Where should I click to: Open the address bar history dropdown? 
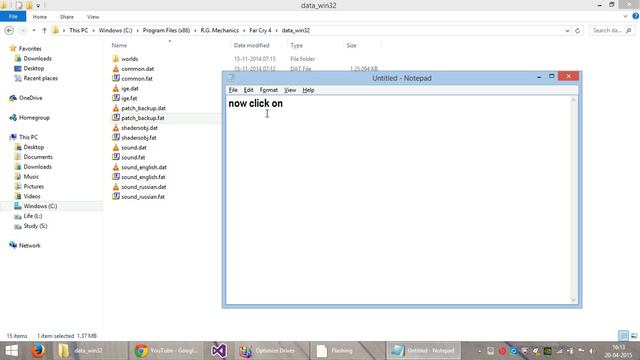[x=567, y=31]
